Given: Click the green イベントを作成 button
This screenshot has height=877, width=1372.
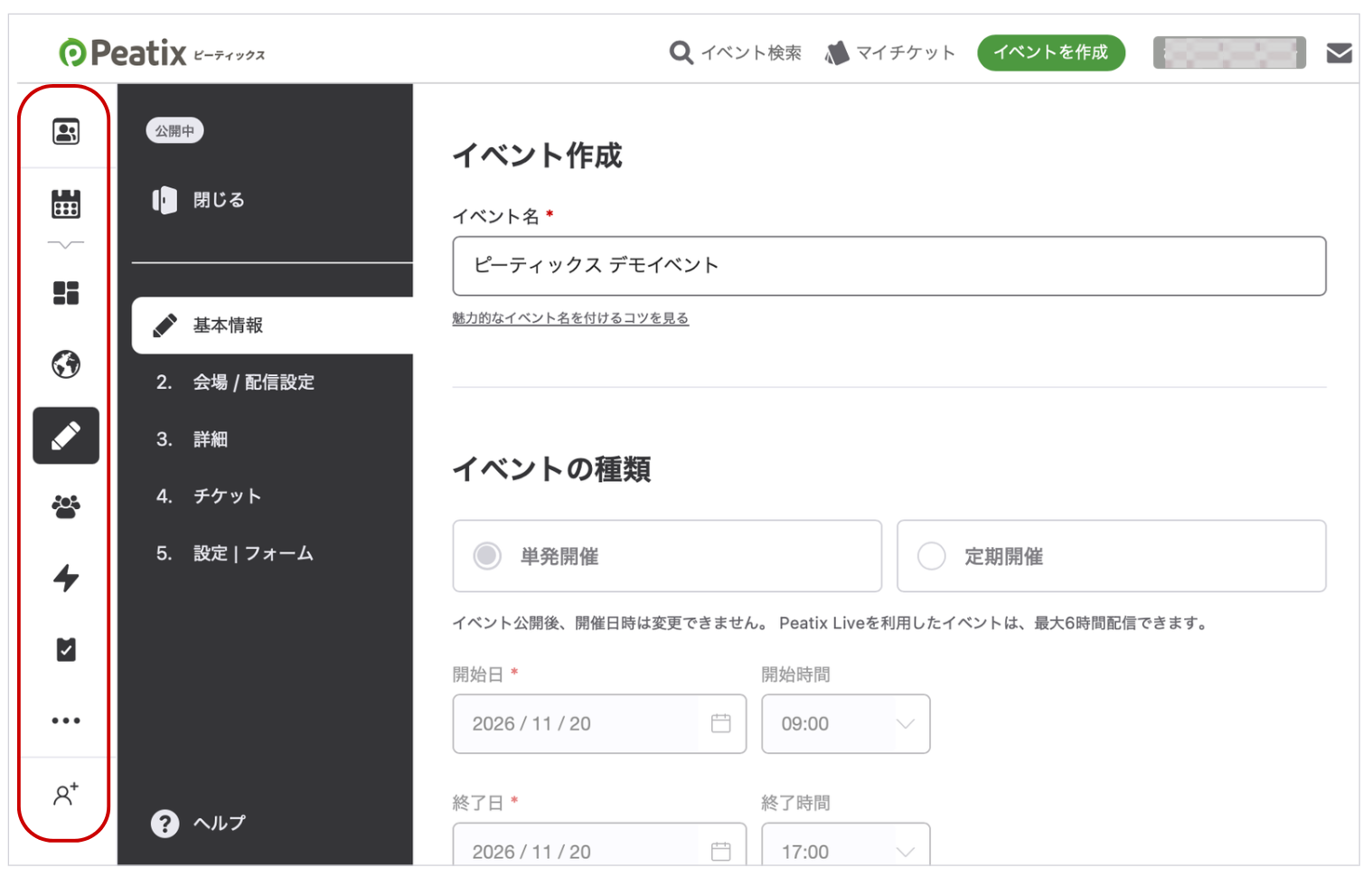Looking at the screenshot, I should (x=1051, y=52).
